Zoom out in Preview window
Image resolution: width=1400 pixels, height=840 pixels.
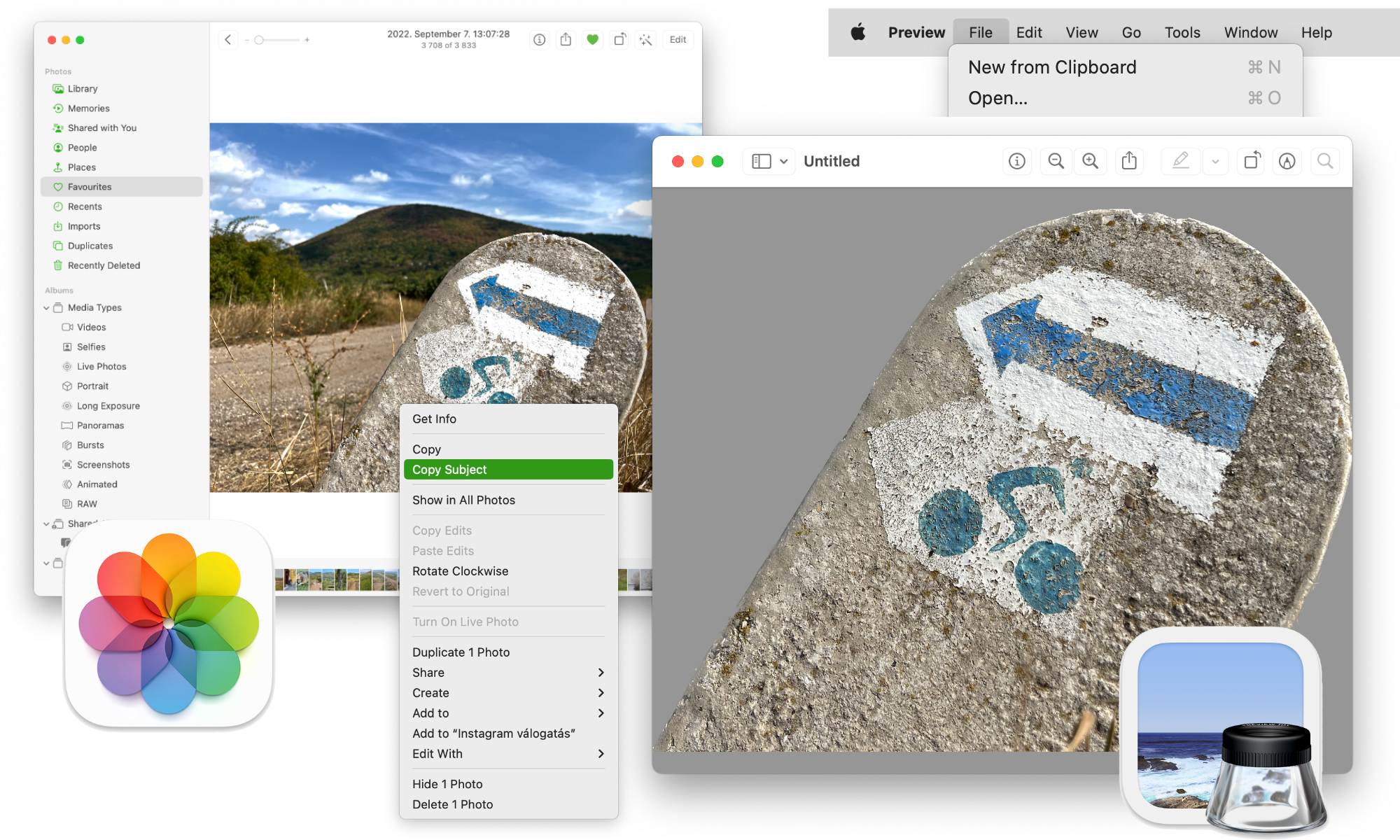click(x=1056, y=161)
